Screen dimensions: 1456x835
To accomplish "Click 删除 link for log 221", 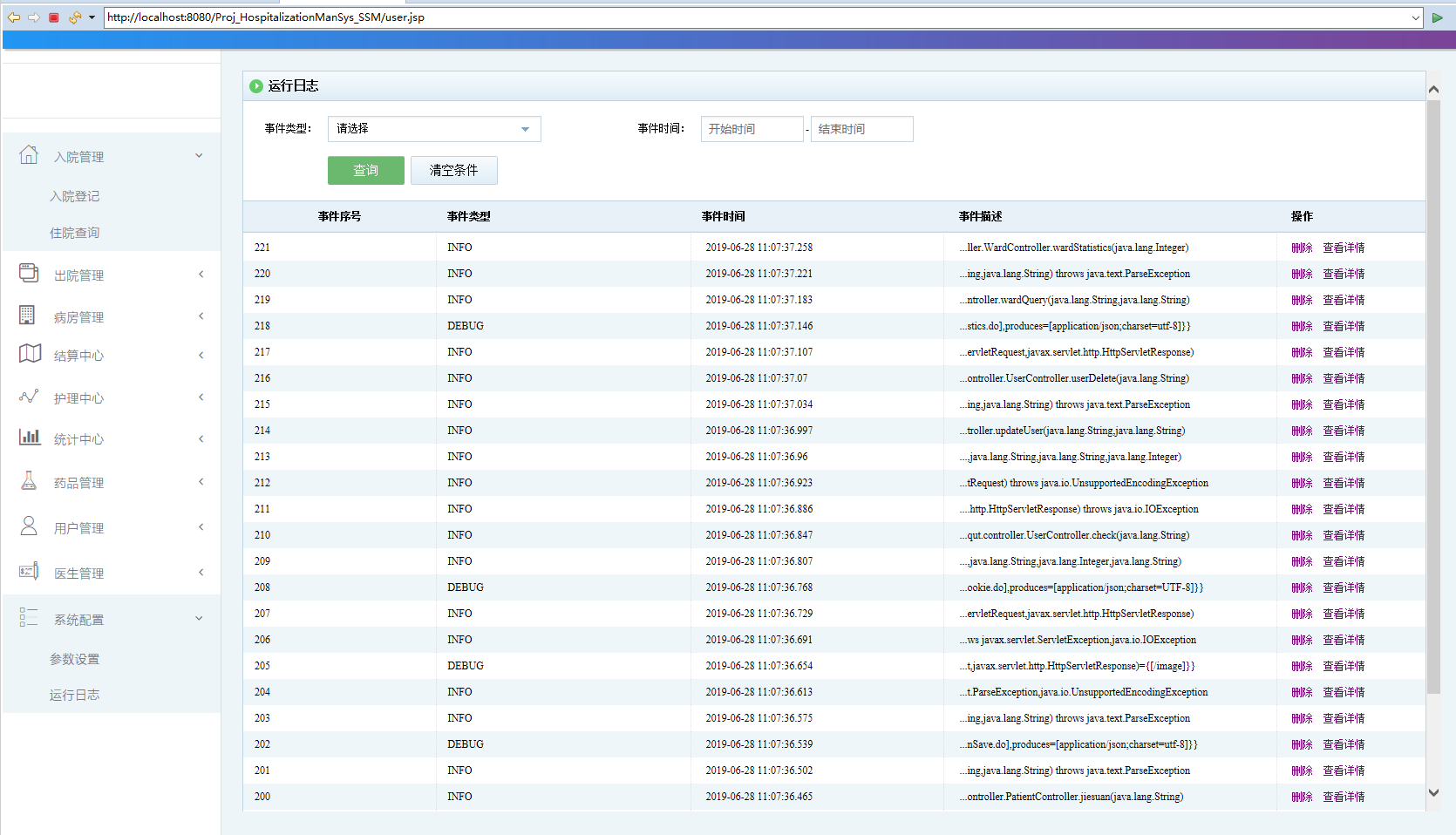I will 1301,248.
